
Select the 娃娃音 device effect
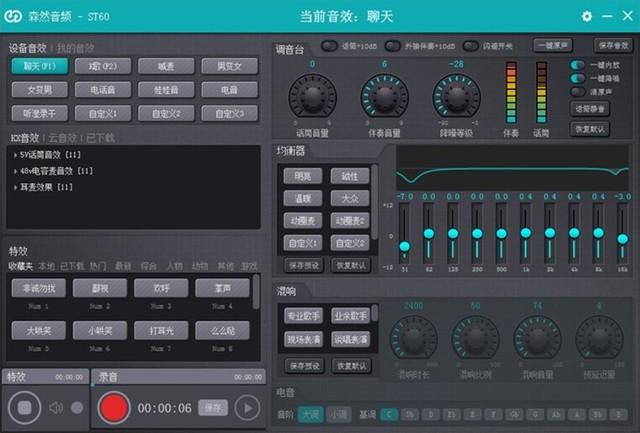point(166,90)
